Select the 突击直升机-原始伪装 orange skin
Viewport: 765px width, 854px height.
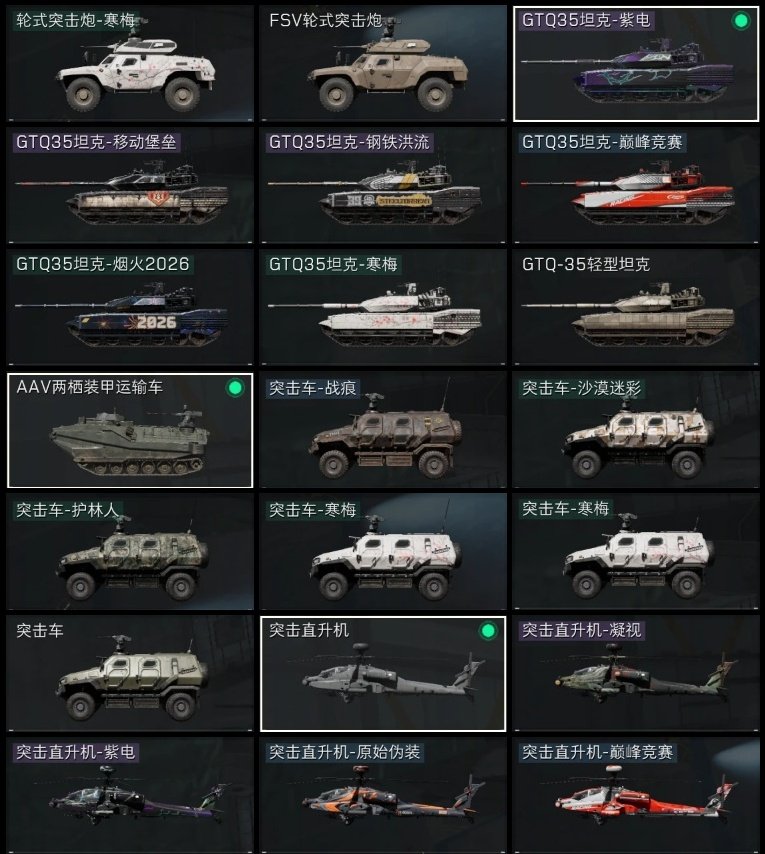pos(383,795)
